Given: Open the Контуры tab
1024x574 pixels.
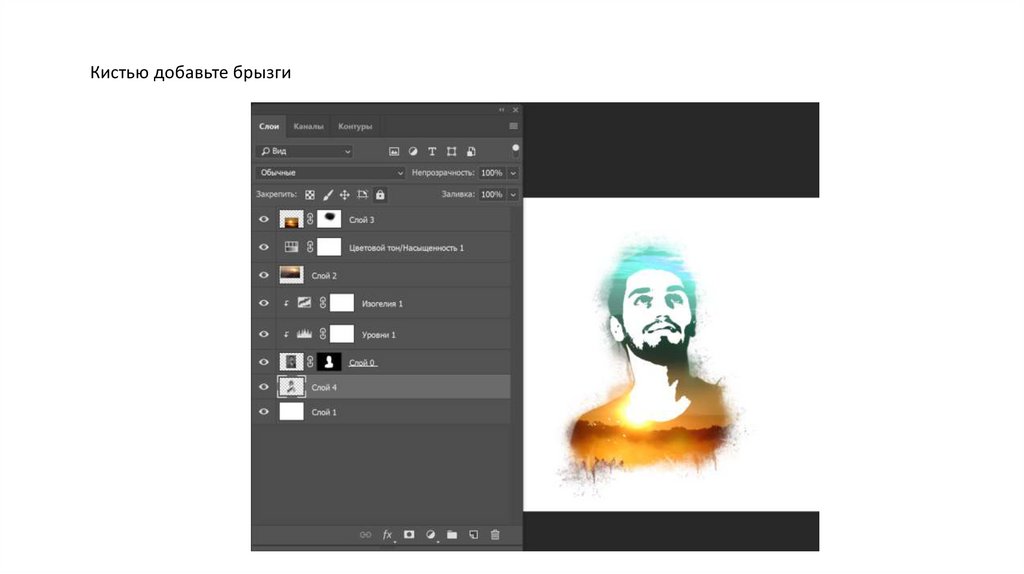Looking at the screenshot, I should [355, 127].
